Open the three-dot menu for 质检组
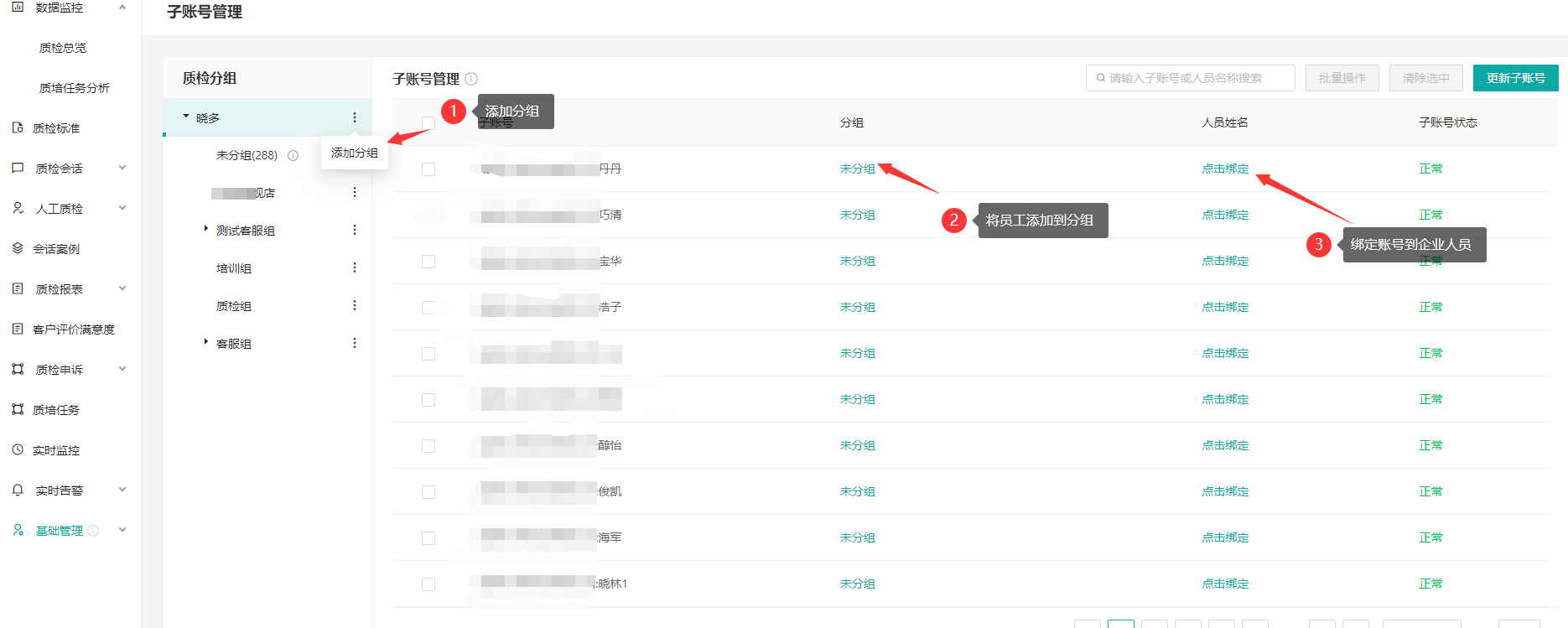This screenshot has height=628, width=1568. click(355, 305)
